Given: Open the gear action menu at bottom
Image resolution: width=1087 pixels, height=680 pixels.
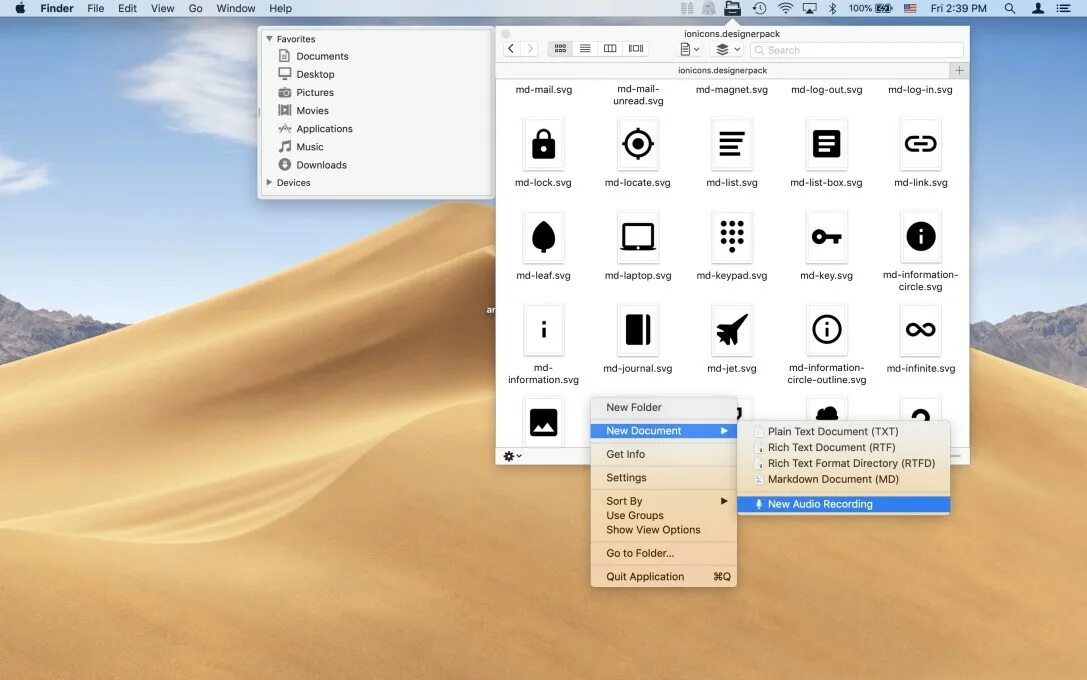Looking at the screenshot, I should coord(512,455).
